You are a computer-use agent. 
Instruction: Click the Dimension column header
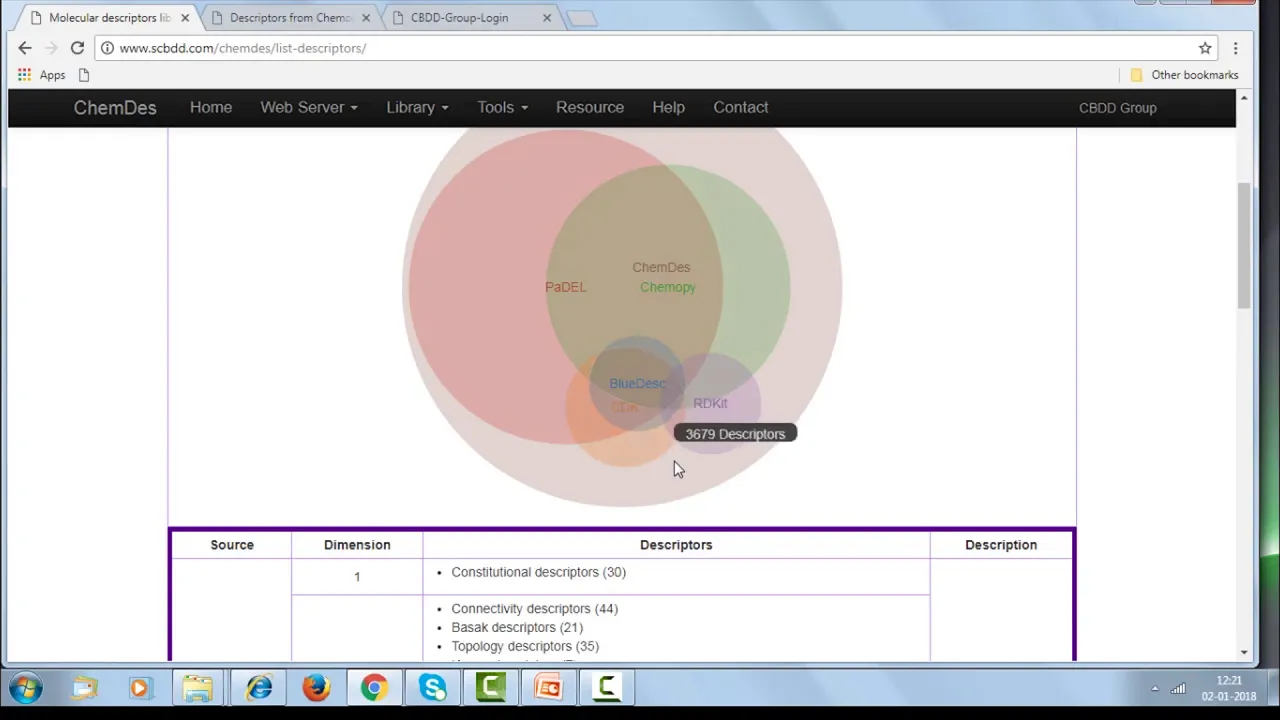tap(357, 545)
